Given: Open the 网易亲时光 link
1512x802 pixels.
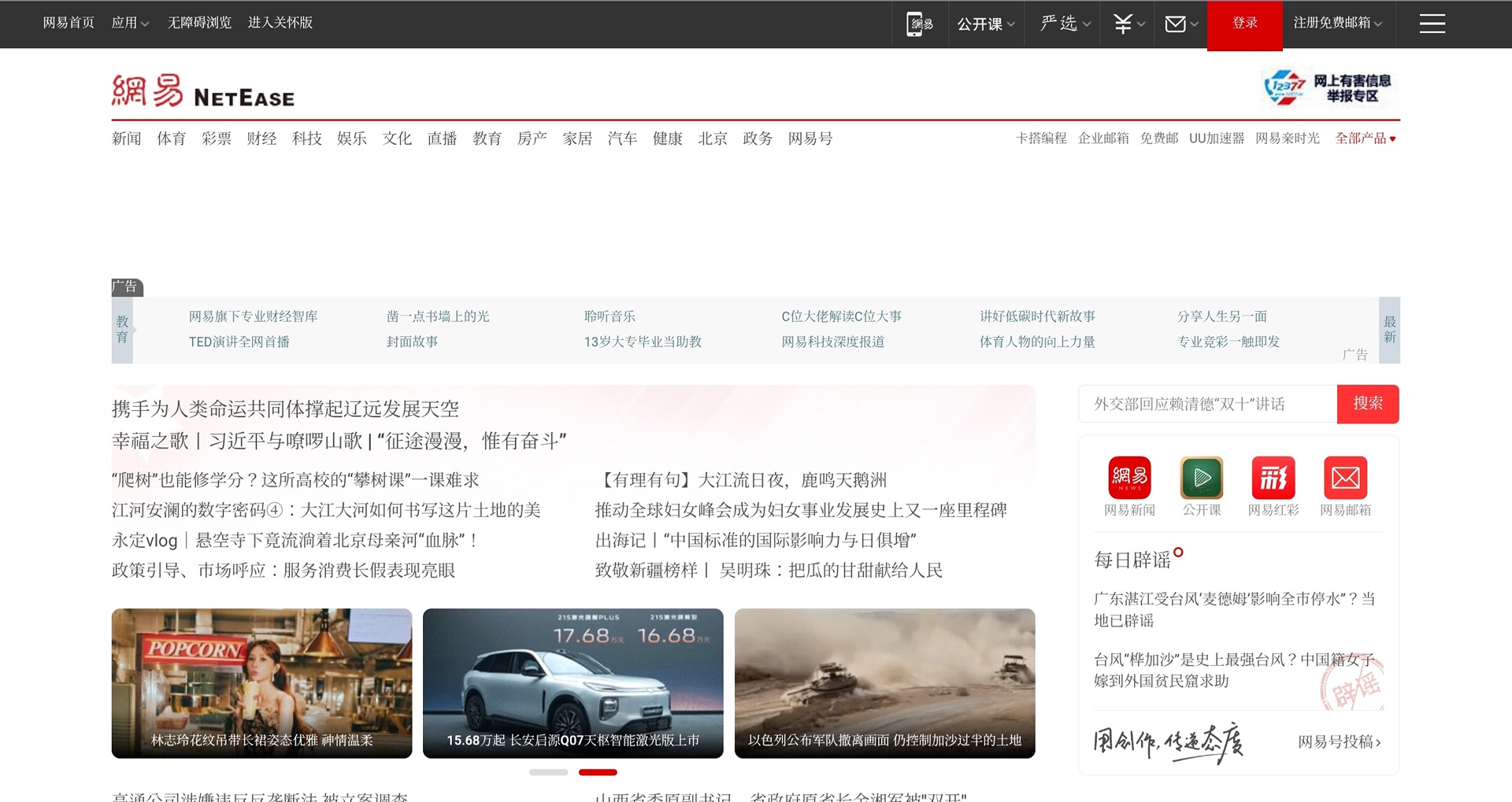Looking at the screenshot, I should (x=1288, y=139).
